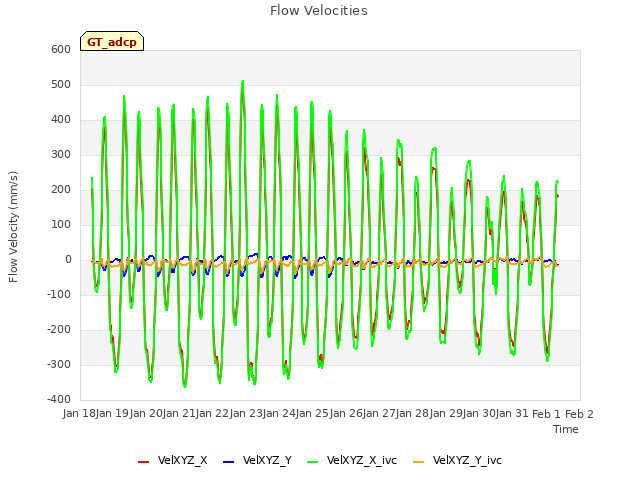This screenshot has height=480, width=640.
Task: Click the blue VelXYZ_Y legend color marker
Action: pos(228,462)
